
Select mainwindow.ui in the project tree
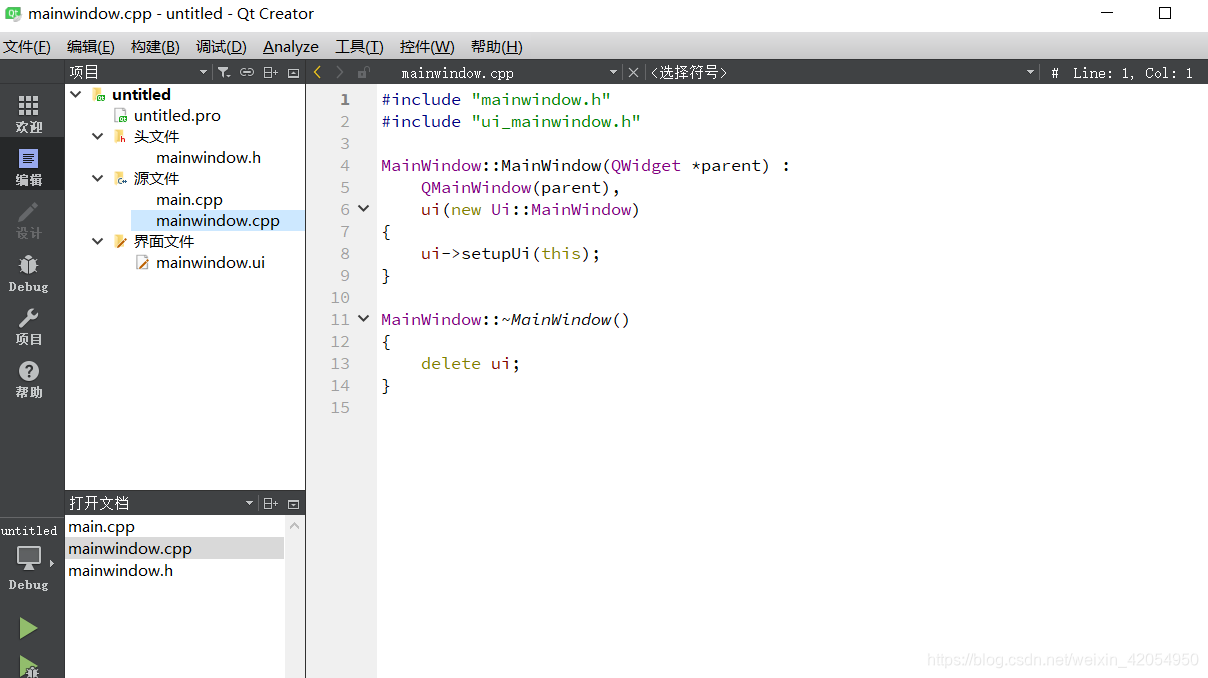click(210, 262)
